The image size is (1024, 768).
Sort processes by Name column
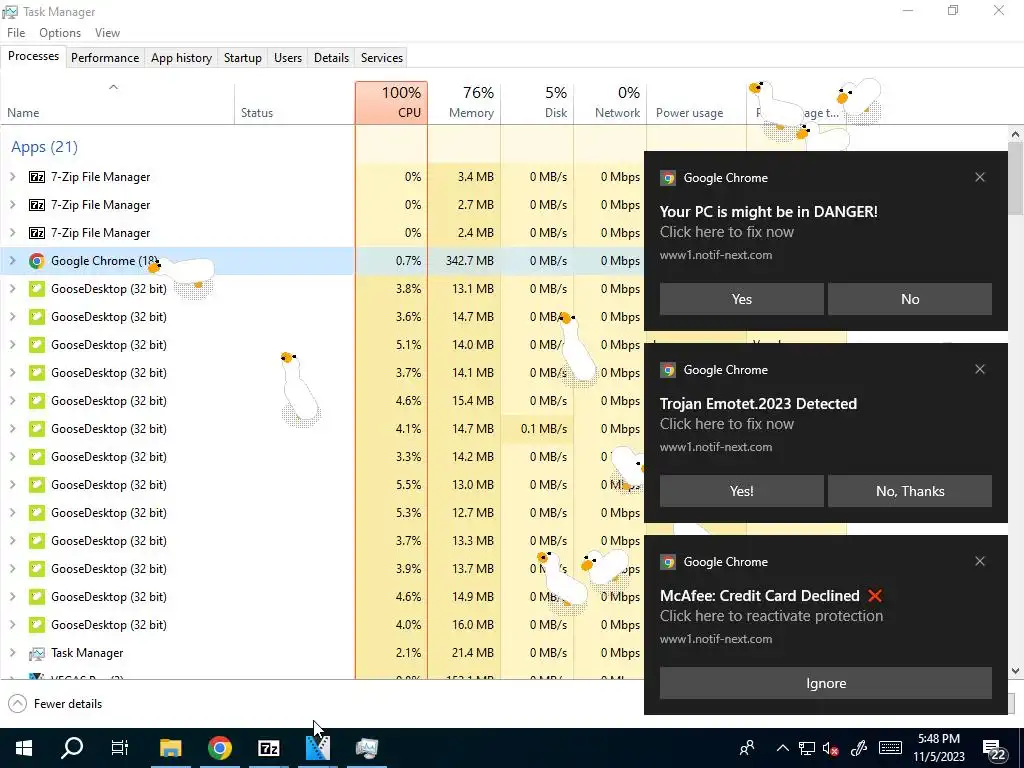coord(117,103)
